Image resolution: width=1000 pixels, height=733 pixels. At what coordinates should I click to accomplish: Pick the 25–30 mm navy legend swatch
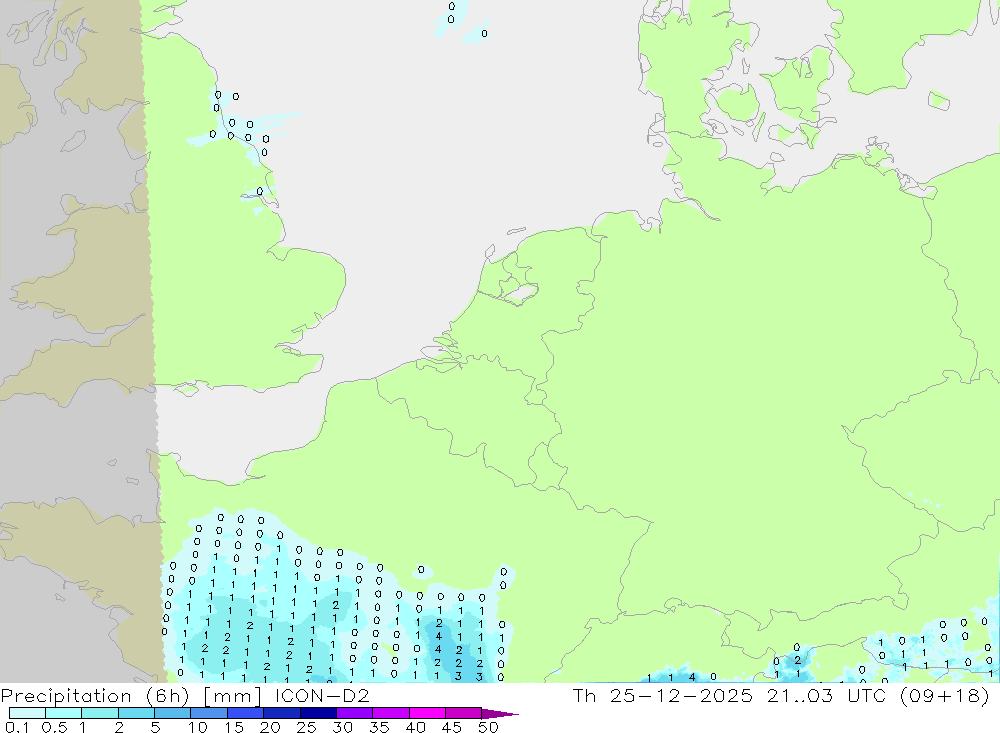point(318,713)
